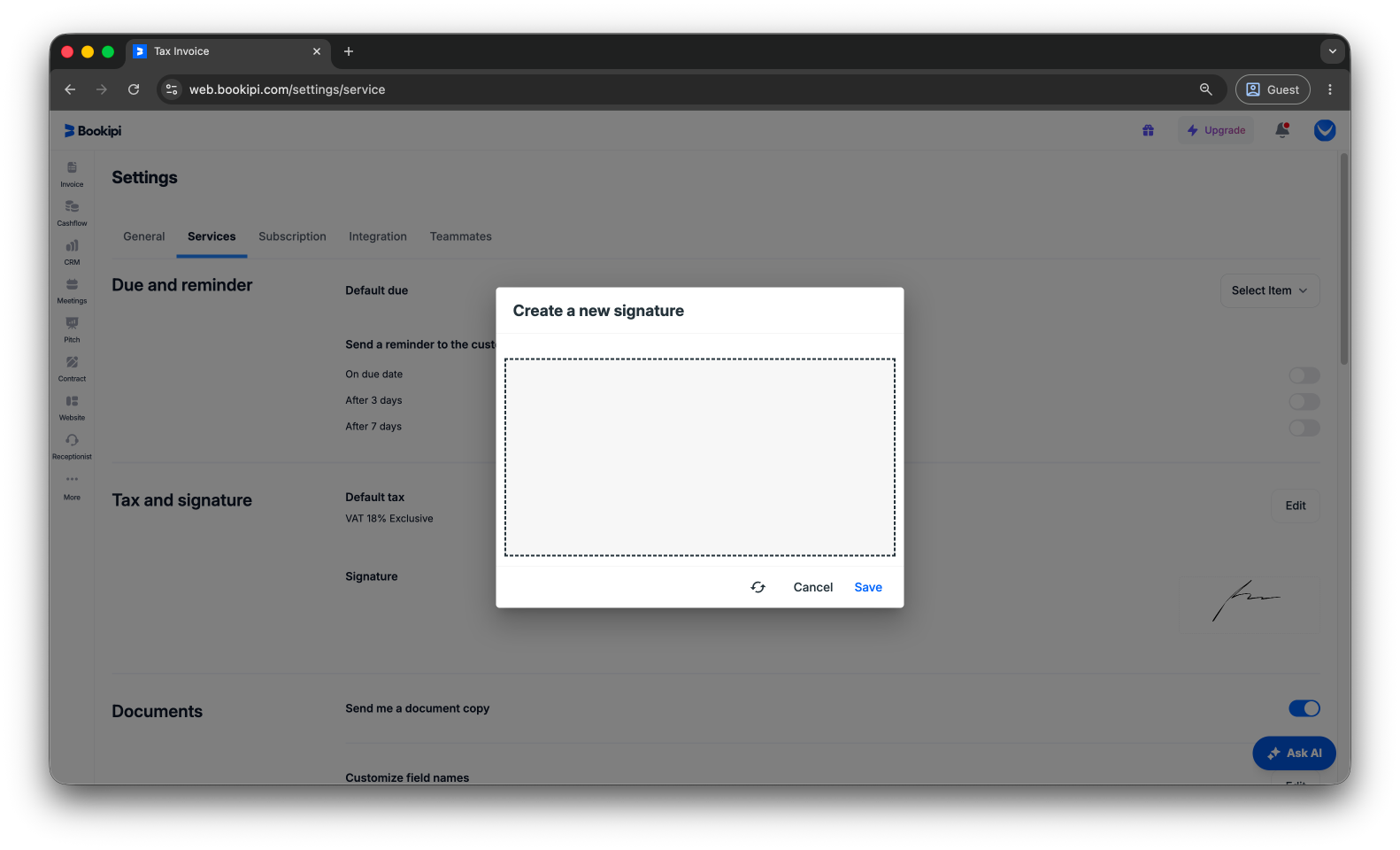The image size is (1400, 850).
Task: Open the Teammates tab
Action: click(461, 236)
